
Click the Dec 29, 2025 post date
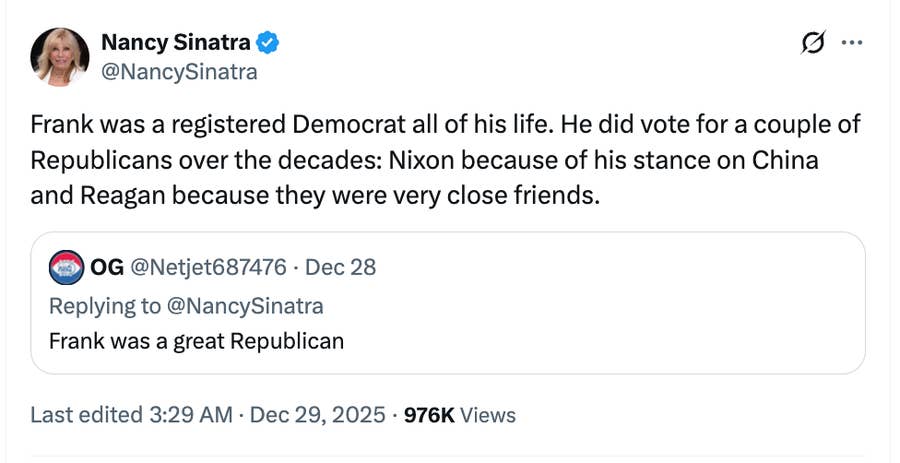tap(318, 414)
